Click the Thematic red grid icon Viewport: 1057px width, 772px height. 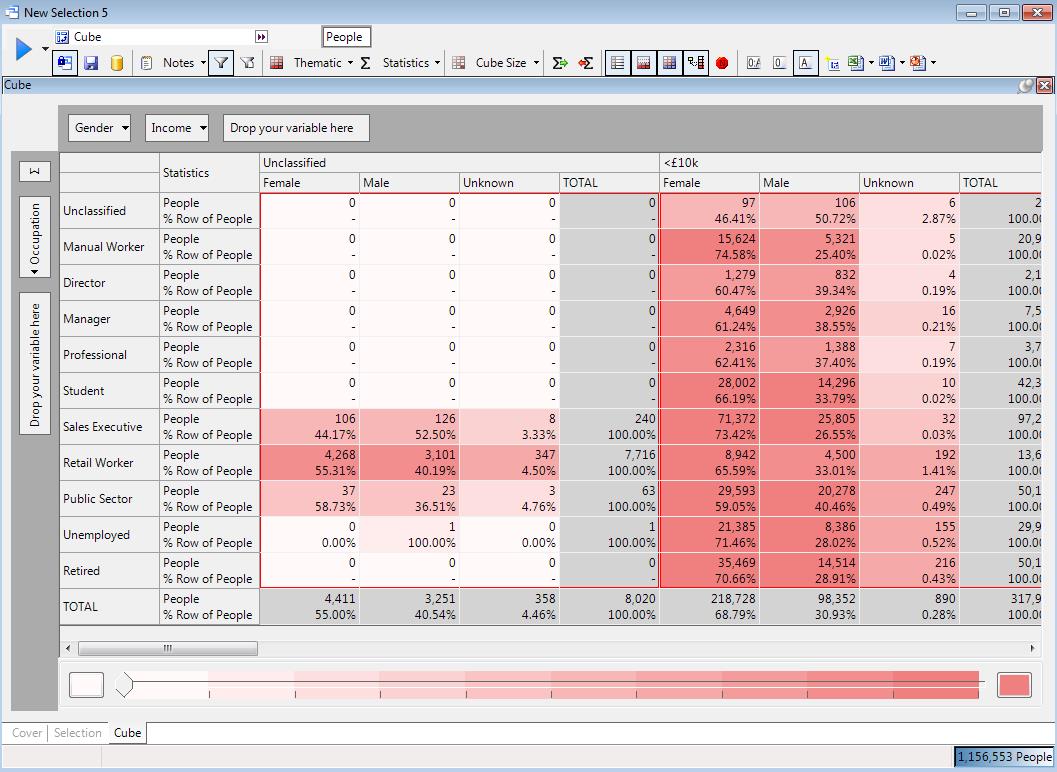click(x=276, y=63)
